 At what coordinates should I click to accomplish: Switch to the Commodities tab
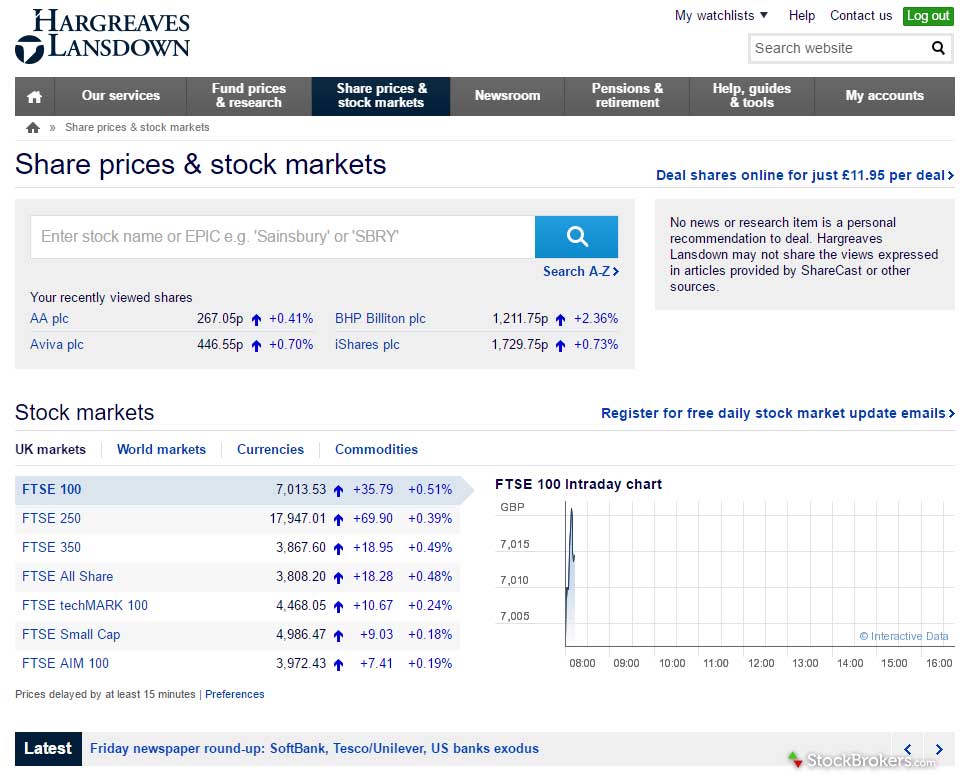coord(376,449)
